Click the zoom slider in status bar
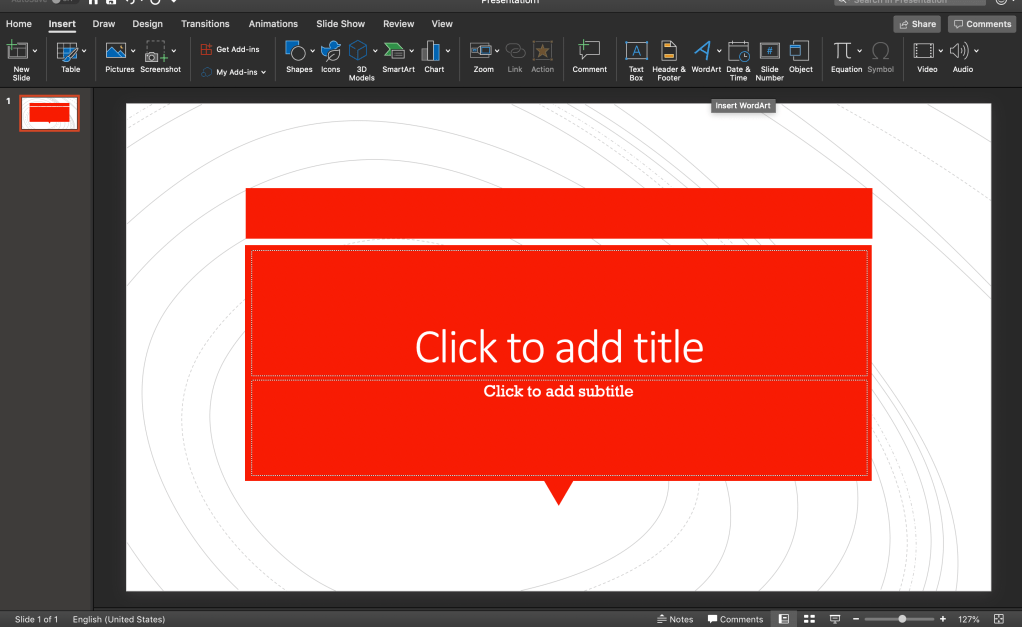 [x=902, y=619]
